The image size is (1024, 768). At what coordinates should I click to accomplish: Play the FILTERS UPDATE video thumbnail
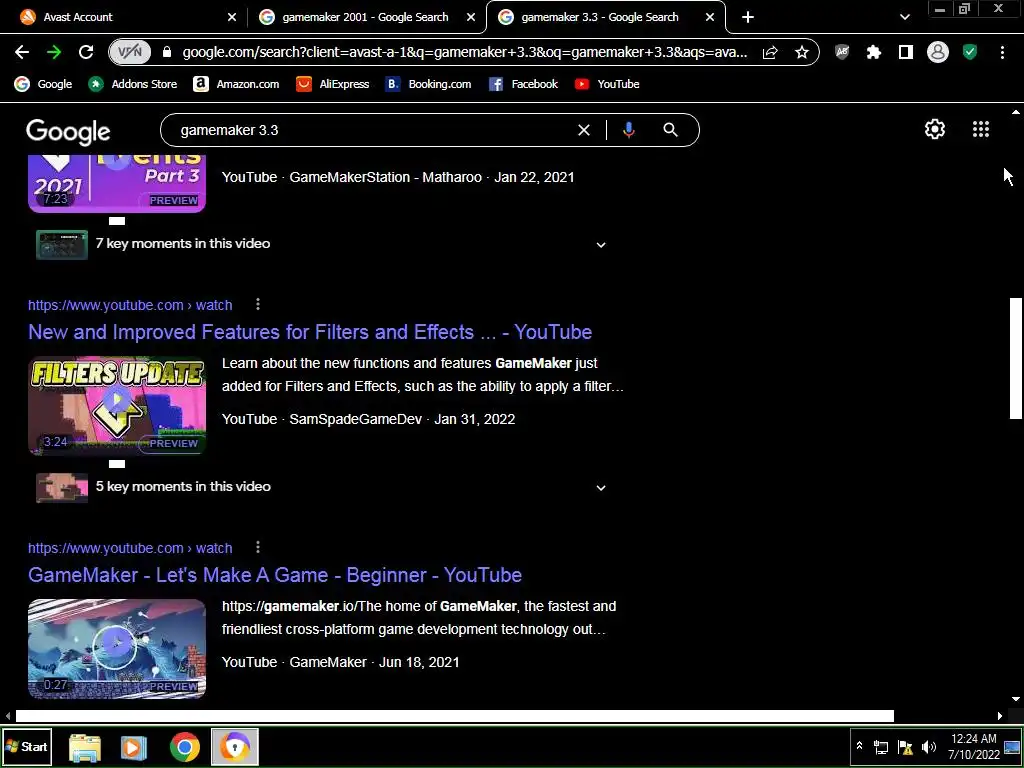pos(117,405)
